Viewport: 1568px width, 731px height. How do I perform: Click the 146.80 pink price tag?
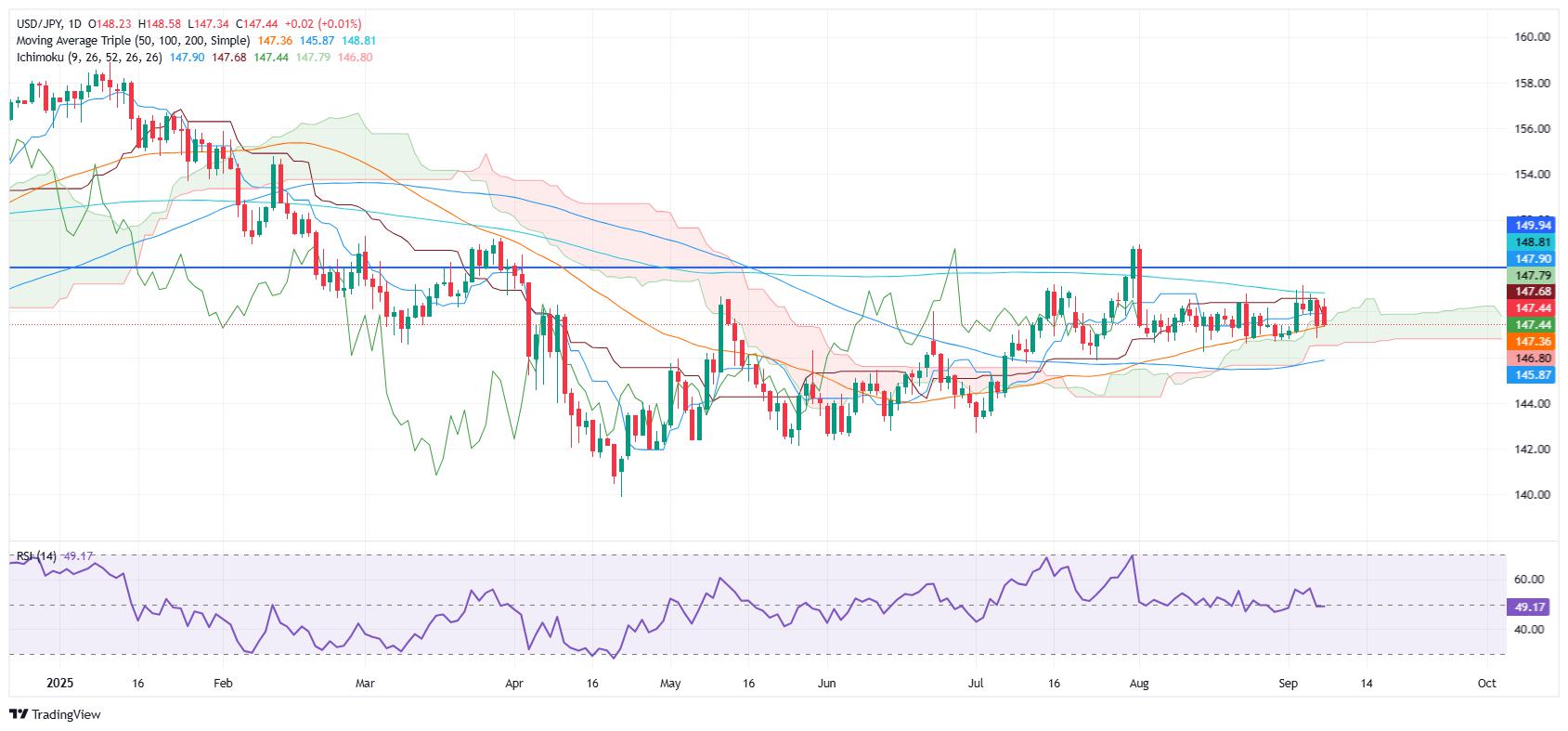point(1533,359)
